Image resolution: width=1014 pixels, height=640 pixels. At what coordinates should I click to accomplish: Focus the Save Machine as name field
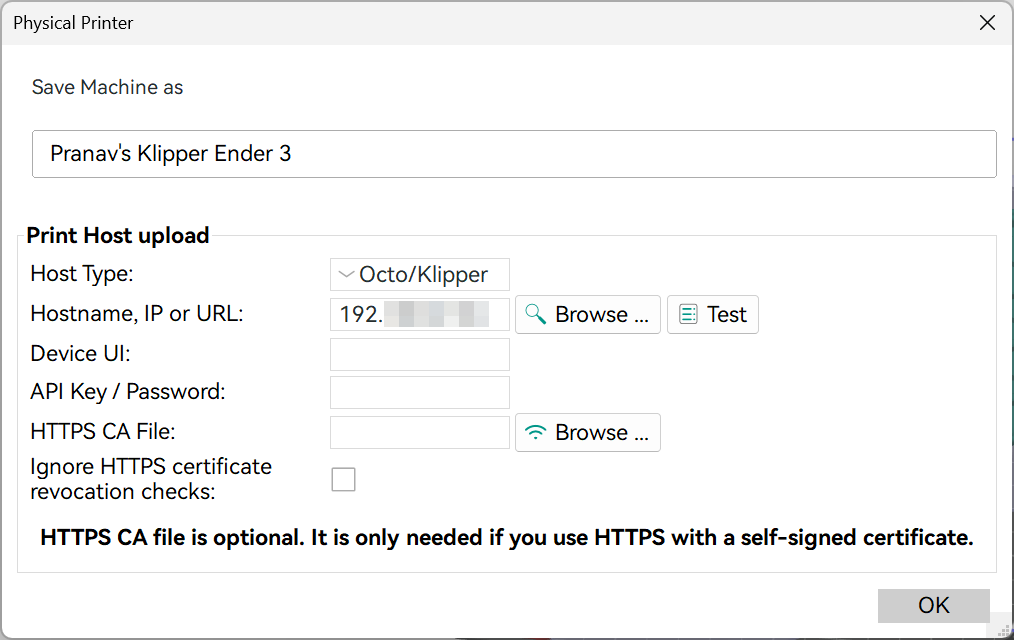coord(514,154)
